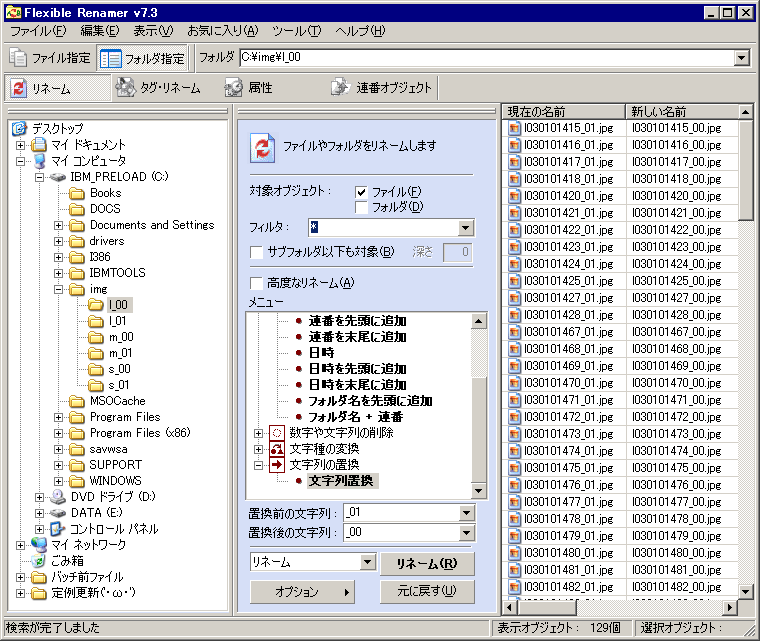Screen dimensions: 760x641
Task: Open the ツール(T) menu
Action: tap(296, 31)
